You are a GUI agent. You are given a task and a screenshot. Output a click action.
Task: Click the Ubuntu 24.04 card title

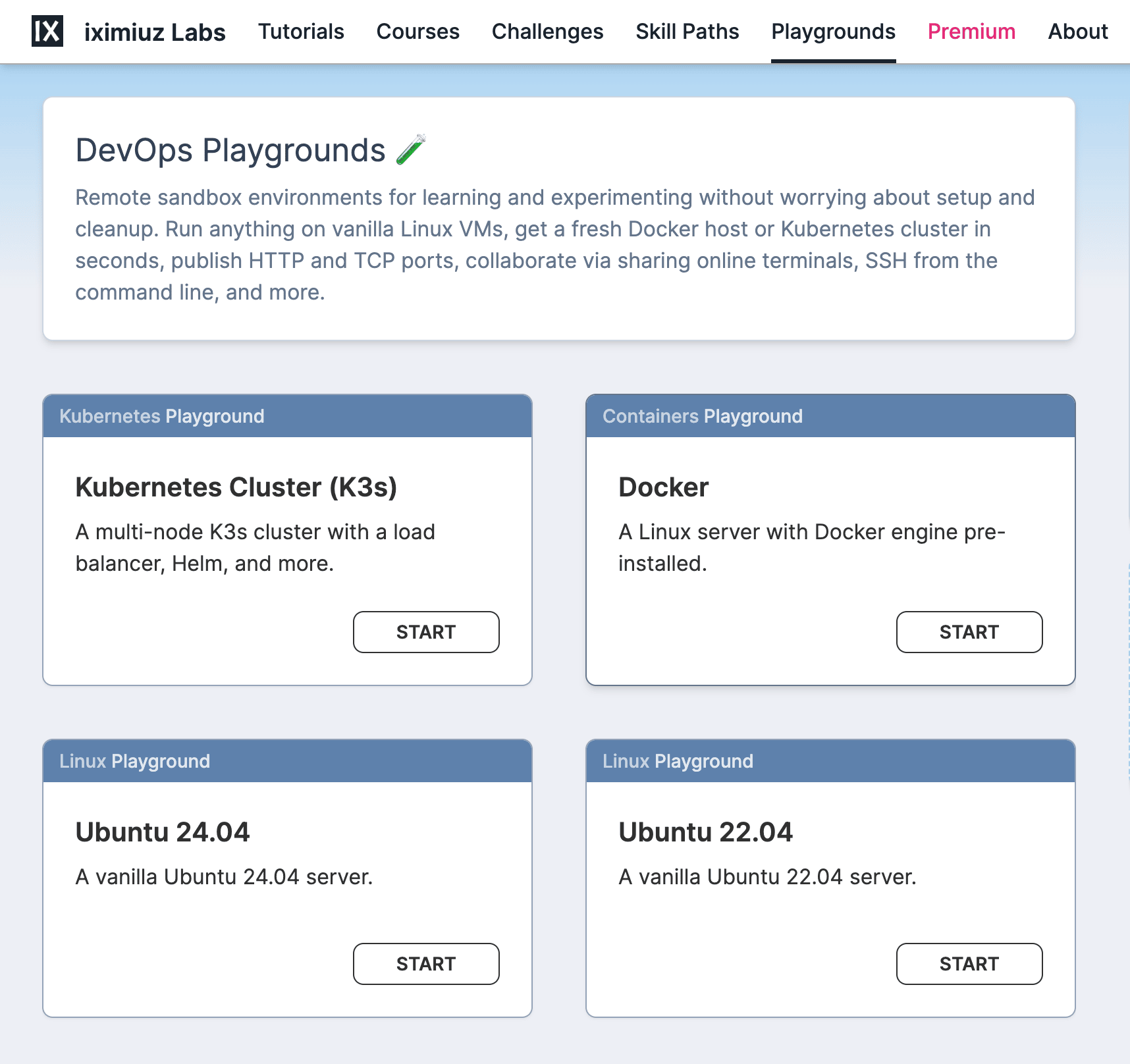pos(163,832)
